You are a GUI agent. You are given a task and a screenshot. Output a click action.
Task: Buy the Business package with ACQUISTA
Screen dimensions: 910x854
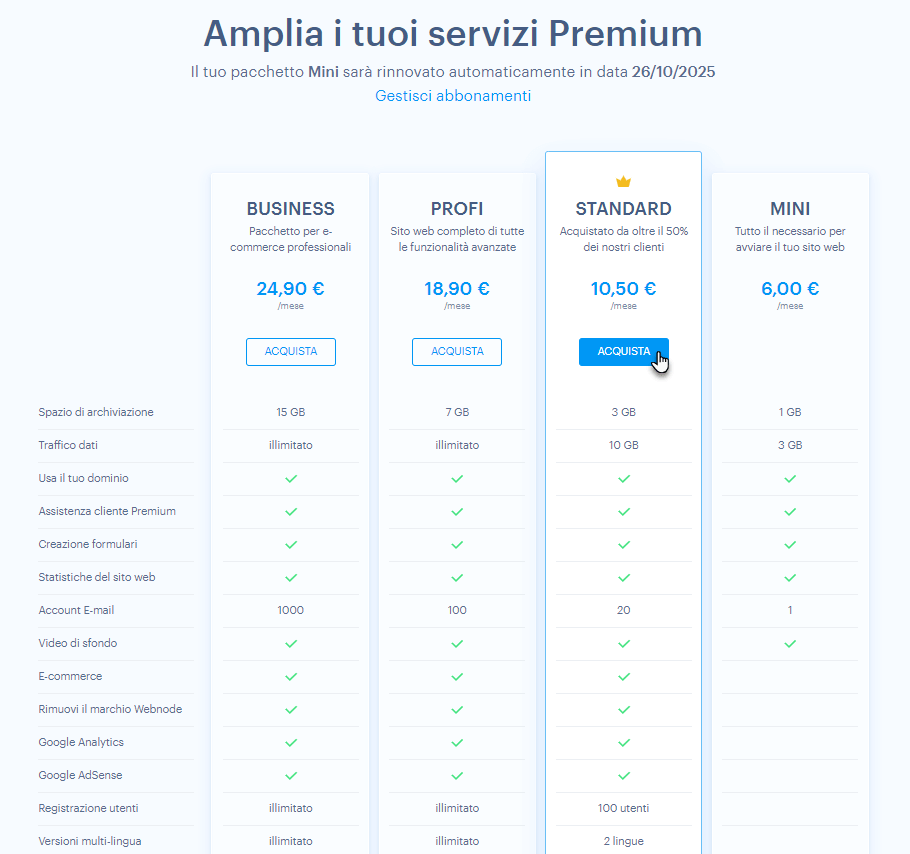(291, 352)
